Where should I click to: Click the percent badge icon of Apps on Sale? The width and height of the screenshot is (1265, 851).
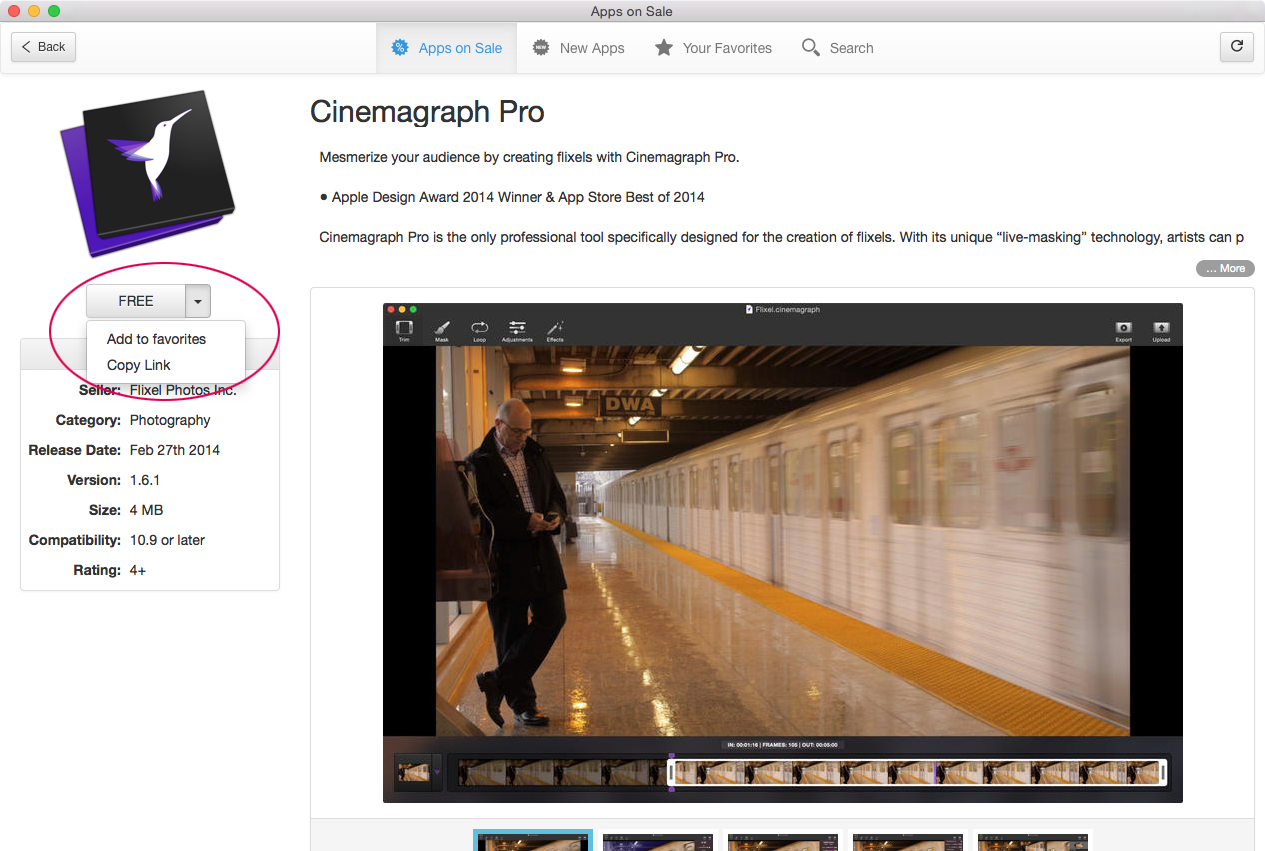[400, 47]
